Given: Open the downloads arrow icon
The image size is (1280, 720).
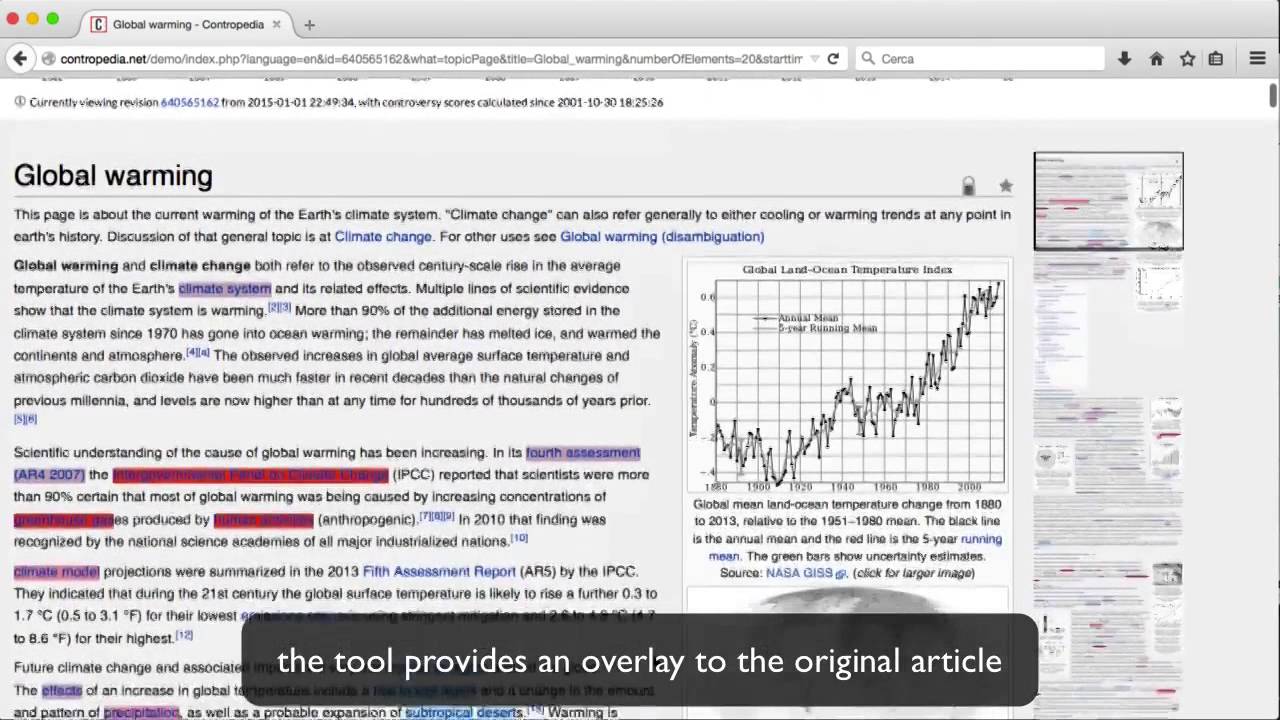Looking at the screenshot, I should [x=1124, y=59].
